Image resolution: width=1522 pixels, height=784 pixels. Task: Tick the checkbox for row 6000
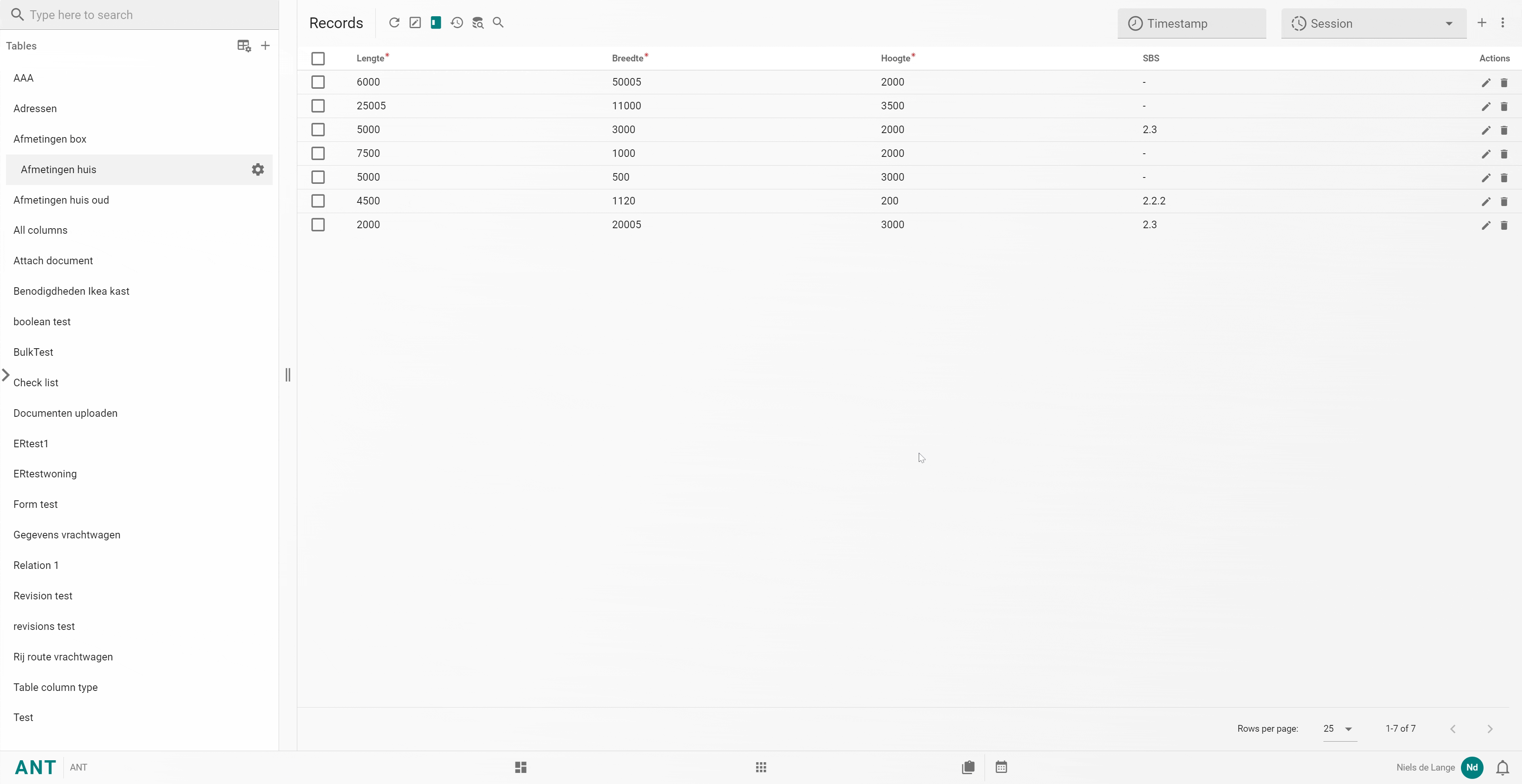[x=318, y=82]
